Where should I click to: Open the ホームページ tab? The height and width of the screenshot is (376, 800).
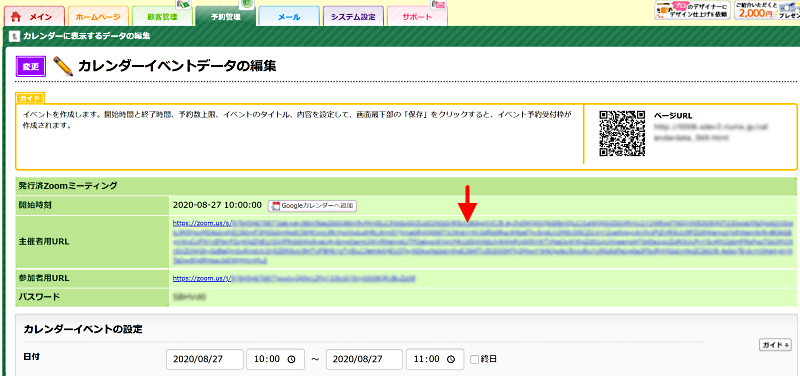click(x=98, y=16)
